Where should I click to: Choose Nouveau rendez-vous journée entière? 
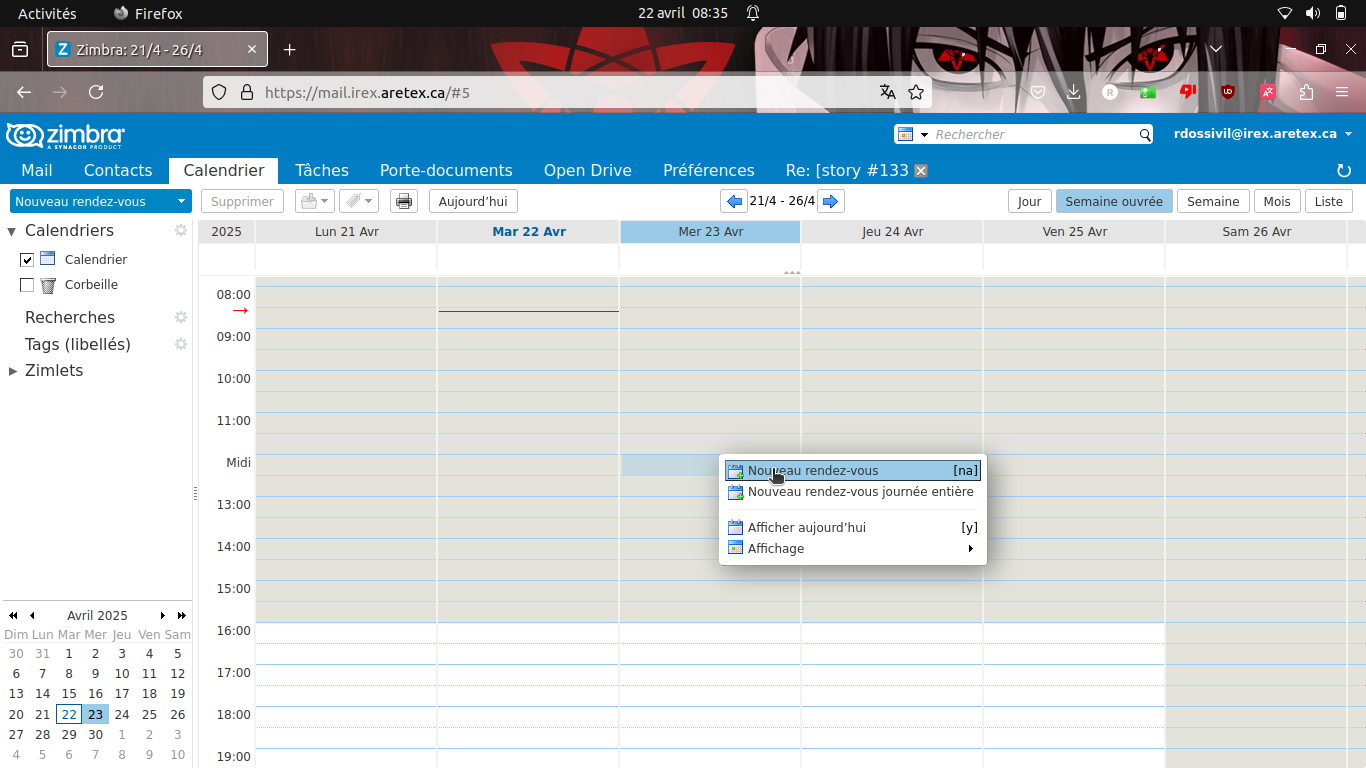pos(853,492)
